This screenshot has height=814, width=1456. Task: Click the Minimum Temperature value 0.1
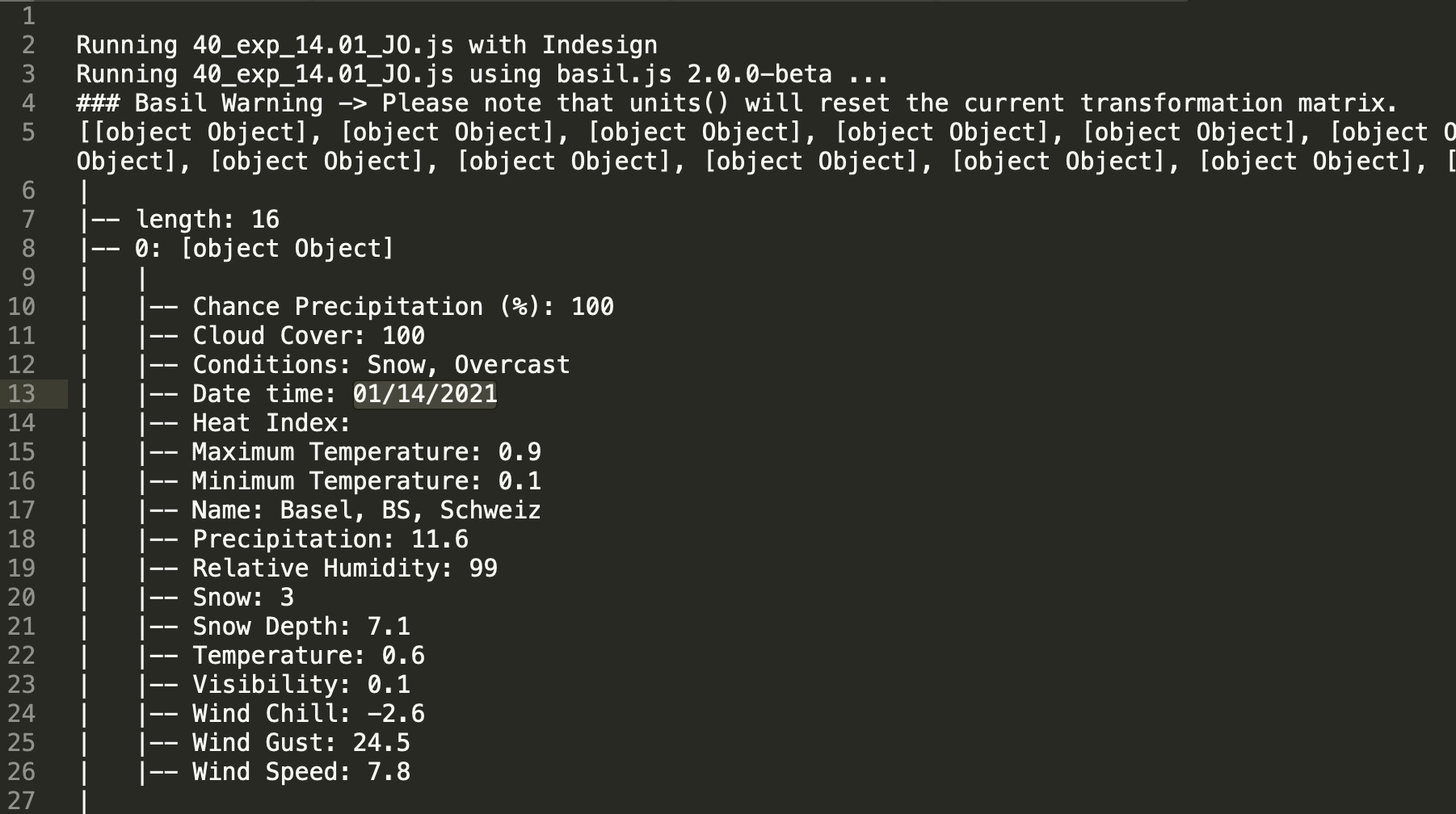520,481
